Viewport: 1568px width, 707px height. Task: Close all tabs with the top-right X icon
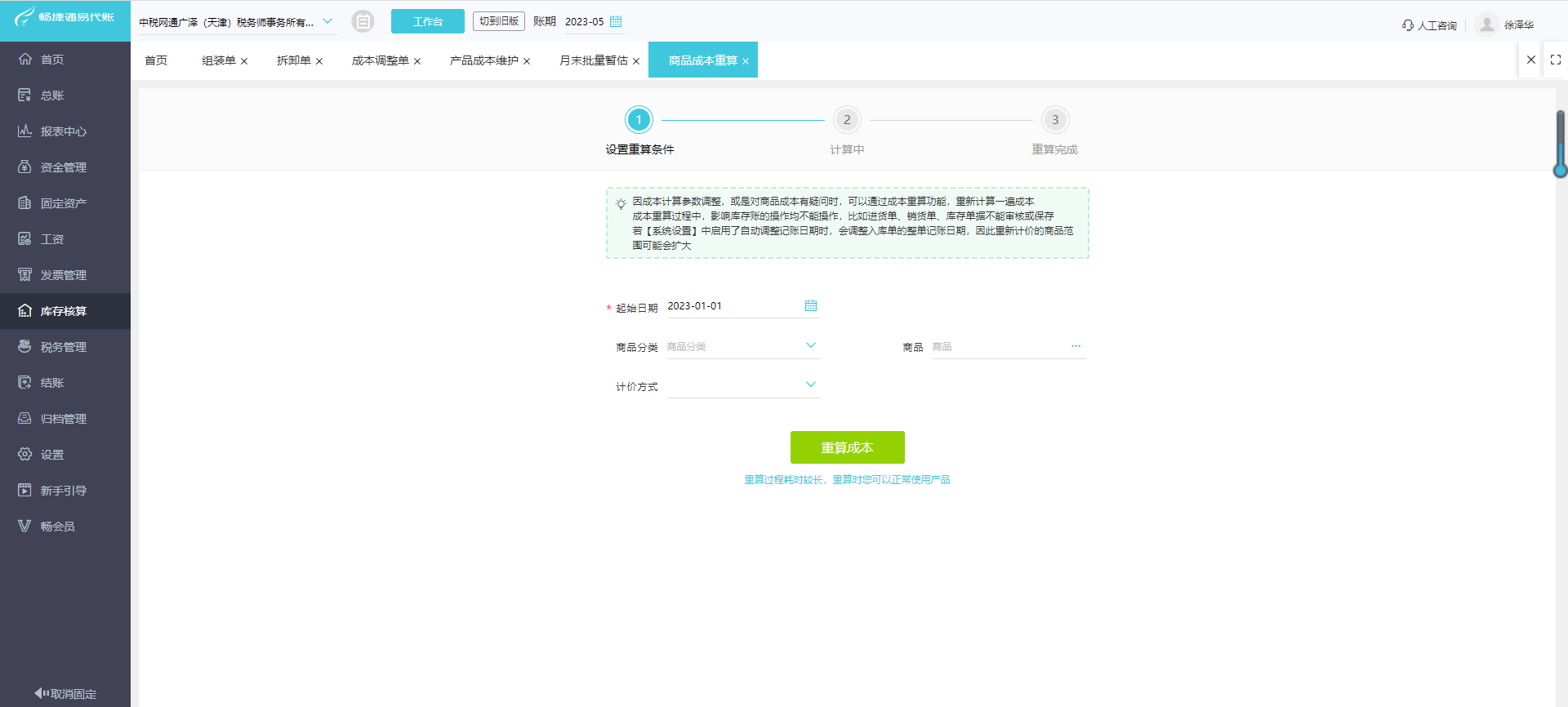tap(1531, 60)
